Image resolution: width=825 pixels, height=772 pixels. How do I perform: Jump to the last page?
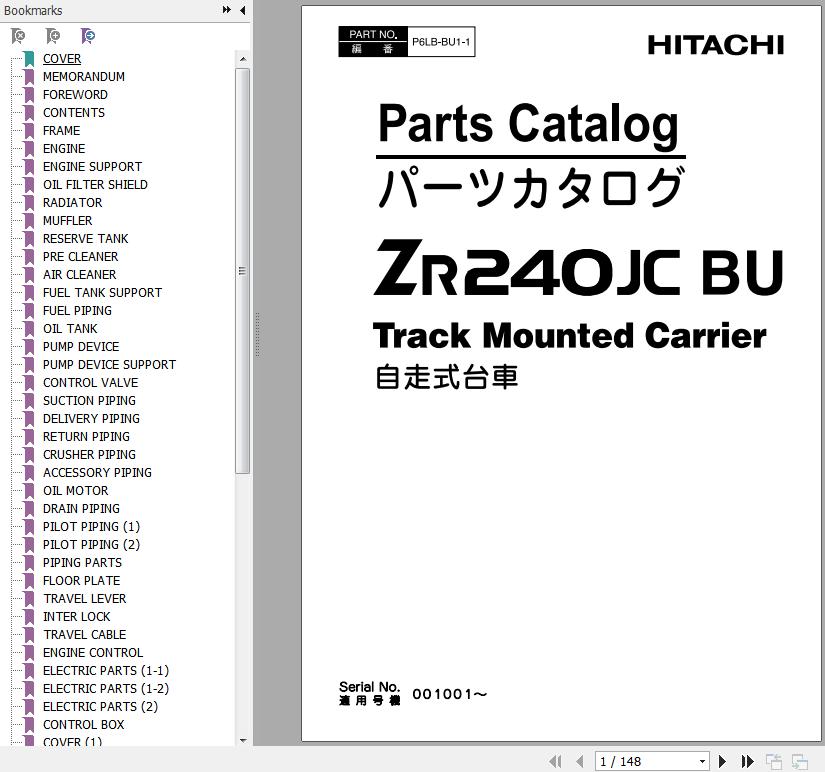coord(747,761)
